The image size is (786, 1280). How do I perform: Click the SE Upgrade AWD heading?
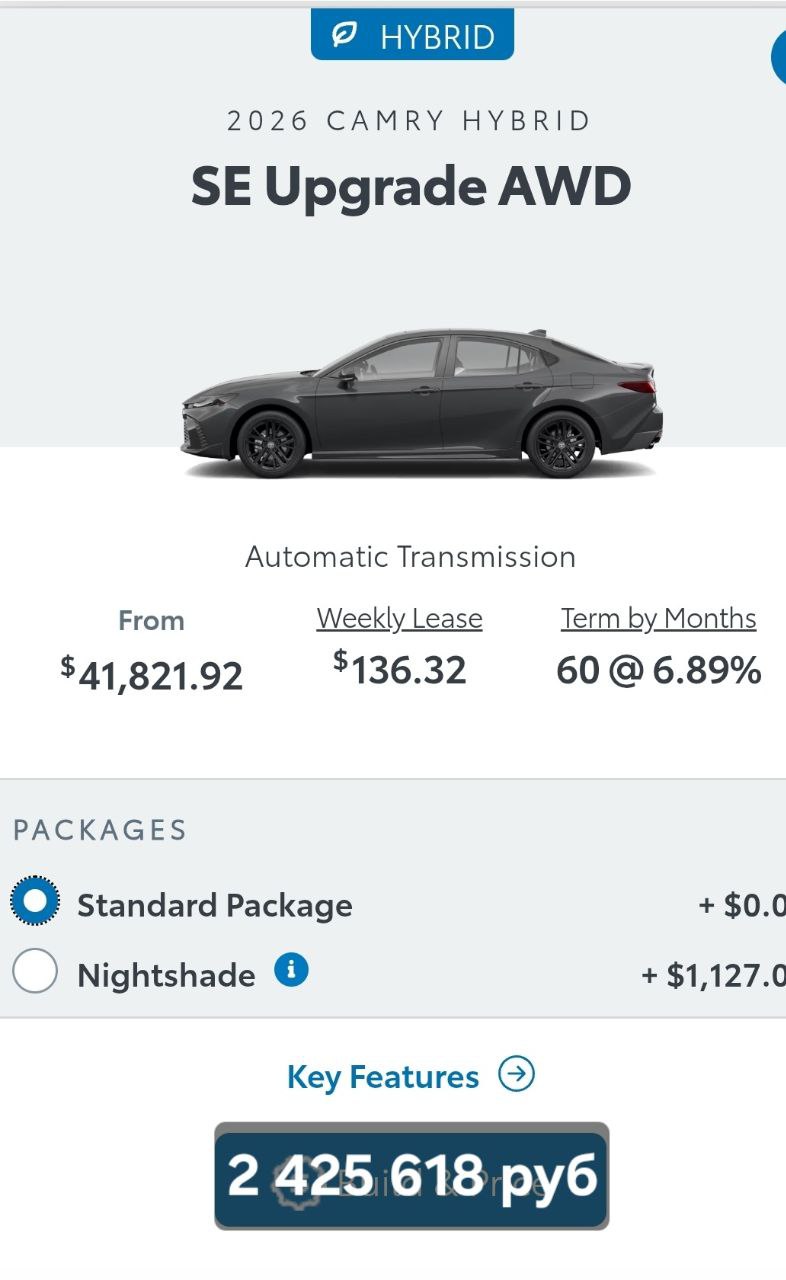coord(411,186)
